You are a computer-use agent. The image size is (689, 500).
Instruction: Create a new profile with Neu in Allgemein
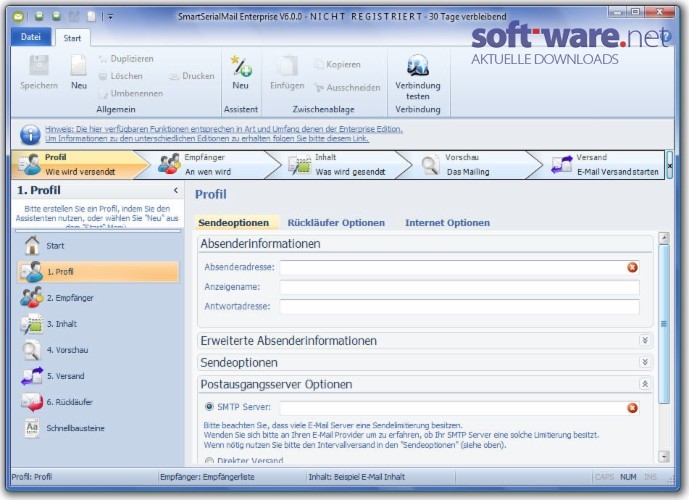click(79, 72)
